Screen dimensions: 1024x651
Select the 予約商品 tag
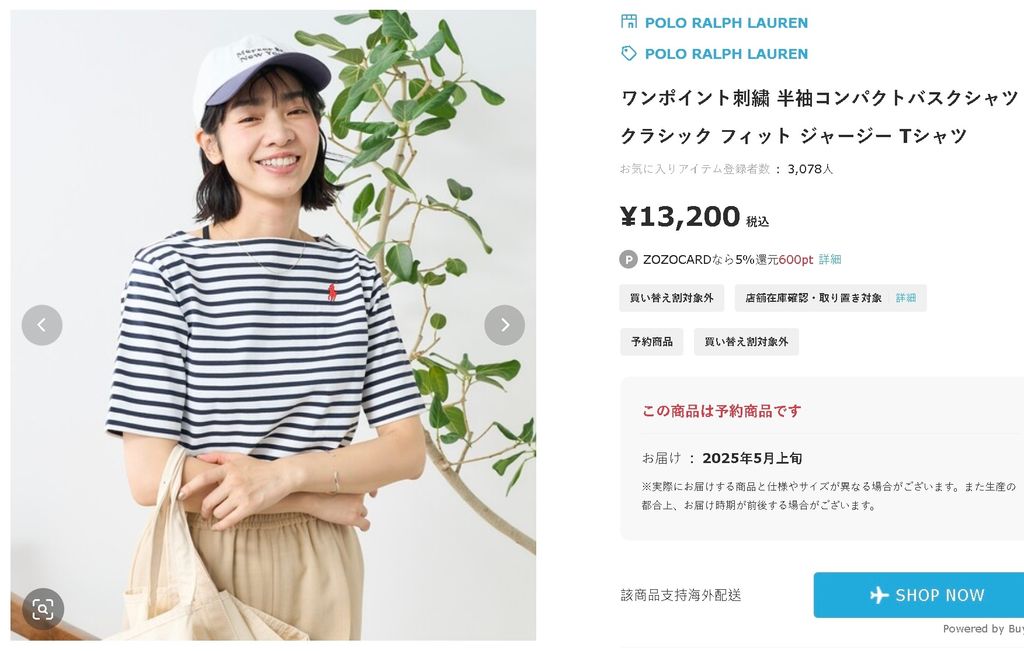[x=652, y=341]
